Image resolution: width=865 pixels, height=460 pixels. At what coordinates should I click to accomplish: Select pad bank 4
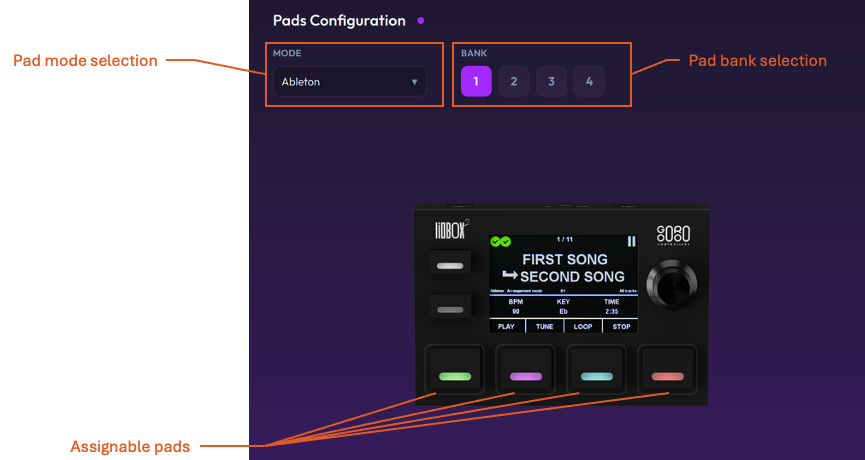589,82
